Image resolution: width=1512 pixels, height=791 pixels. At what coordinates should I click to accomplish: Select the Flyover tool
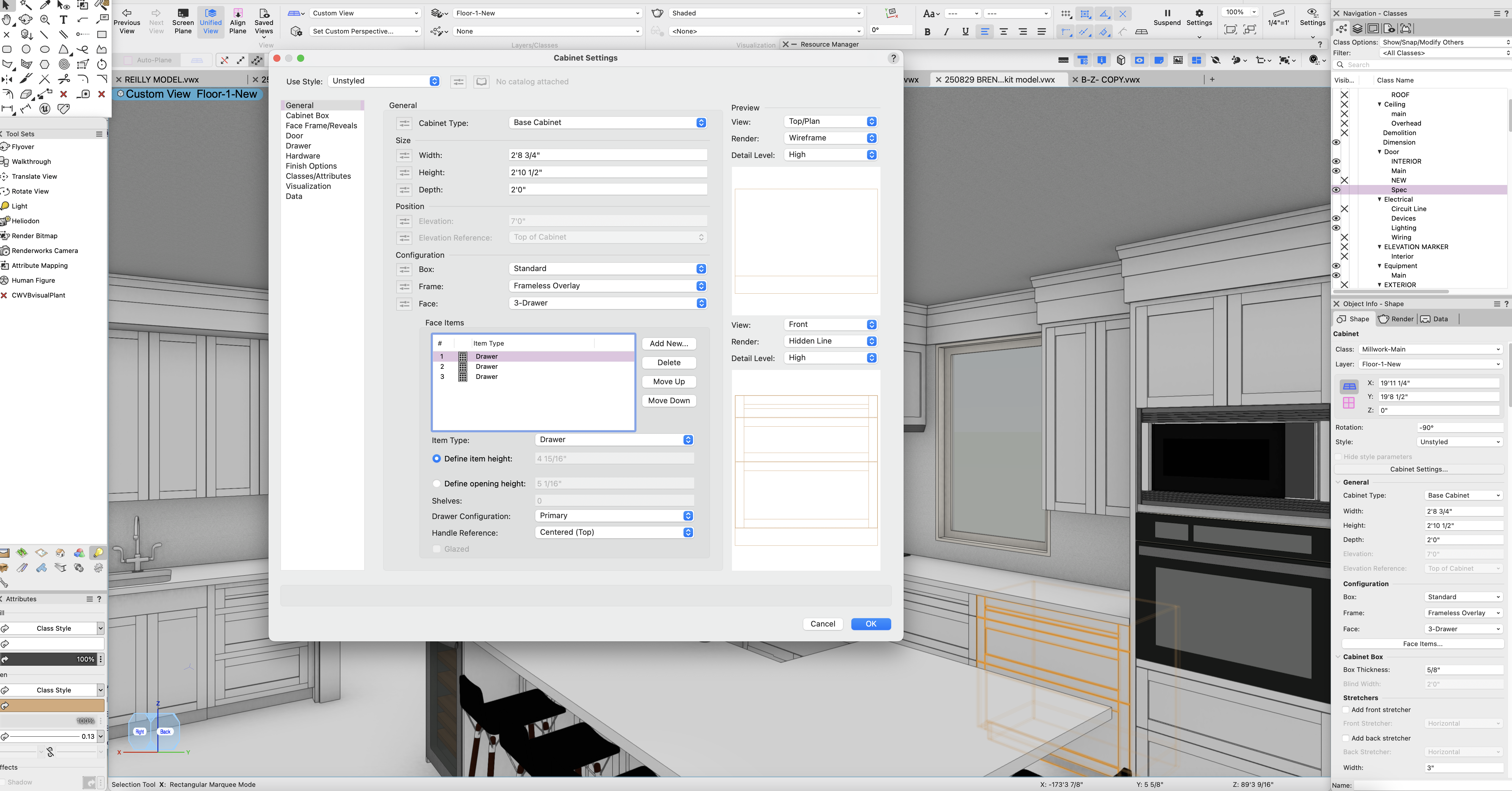pos(22,147)
